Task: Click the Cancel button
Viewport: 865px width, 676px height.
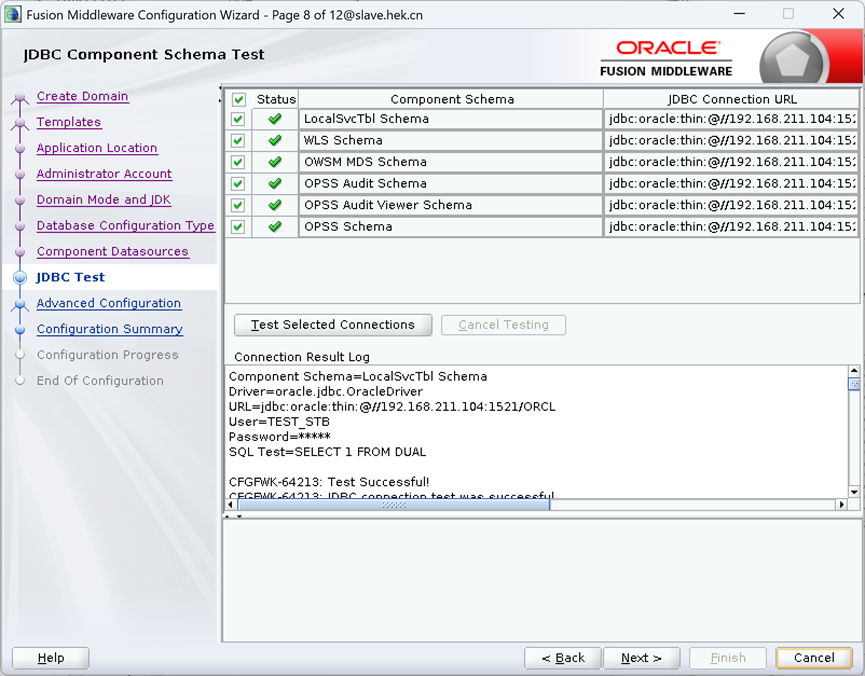Action: [x=814, y=658]
